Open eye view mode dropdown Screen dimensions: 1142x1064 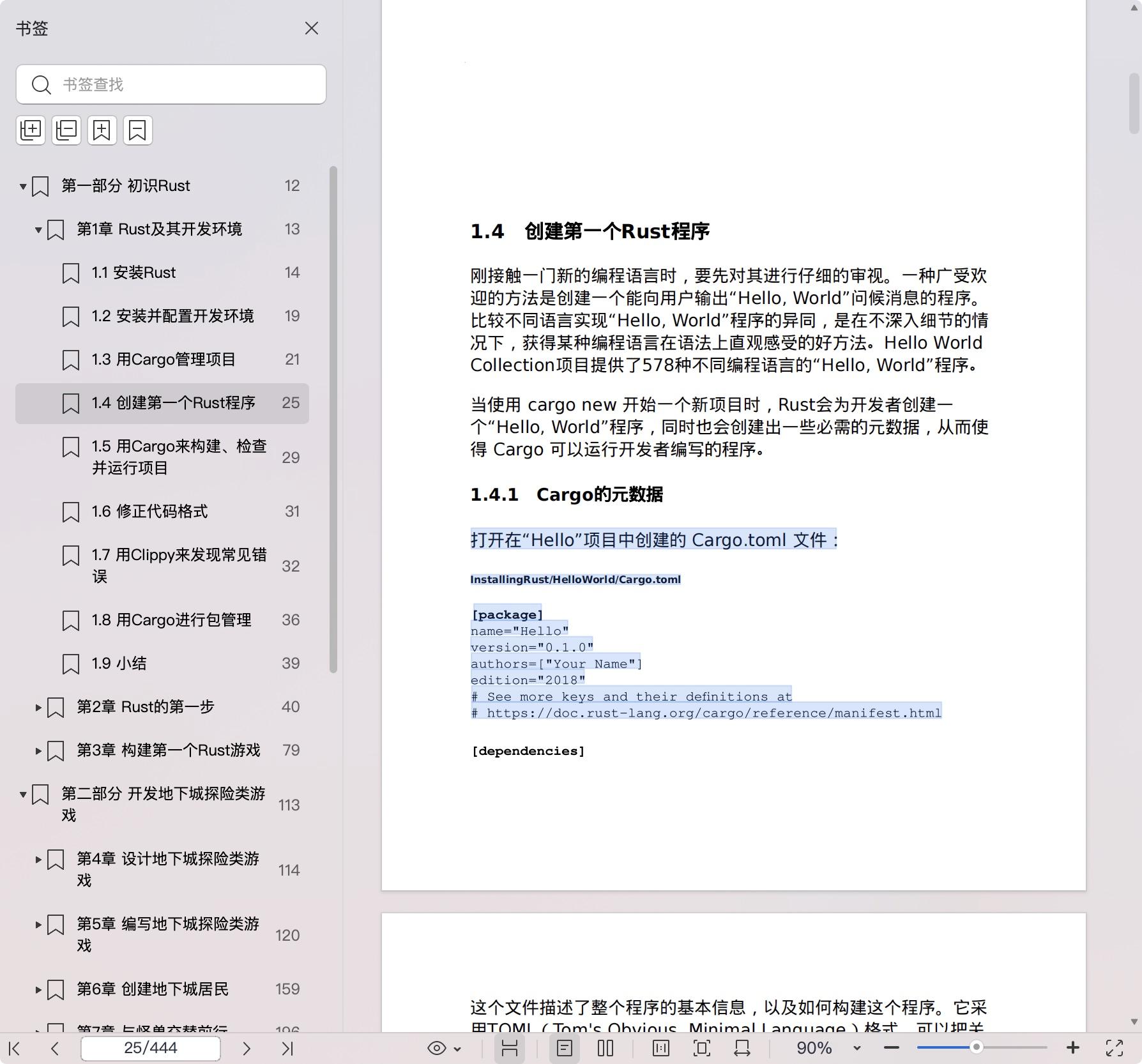[x=444, y=1048]
